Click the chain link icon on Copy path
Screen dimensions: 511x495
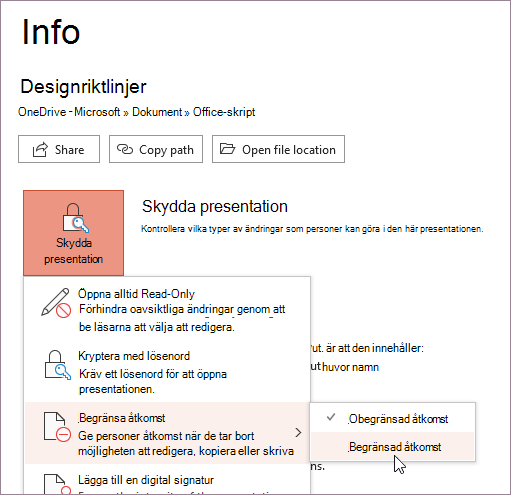125,149
